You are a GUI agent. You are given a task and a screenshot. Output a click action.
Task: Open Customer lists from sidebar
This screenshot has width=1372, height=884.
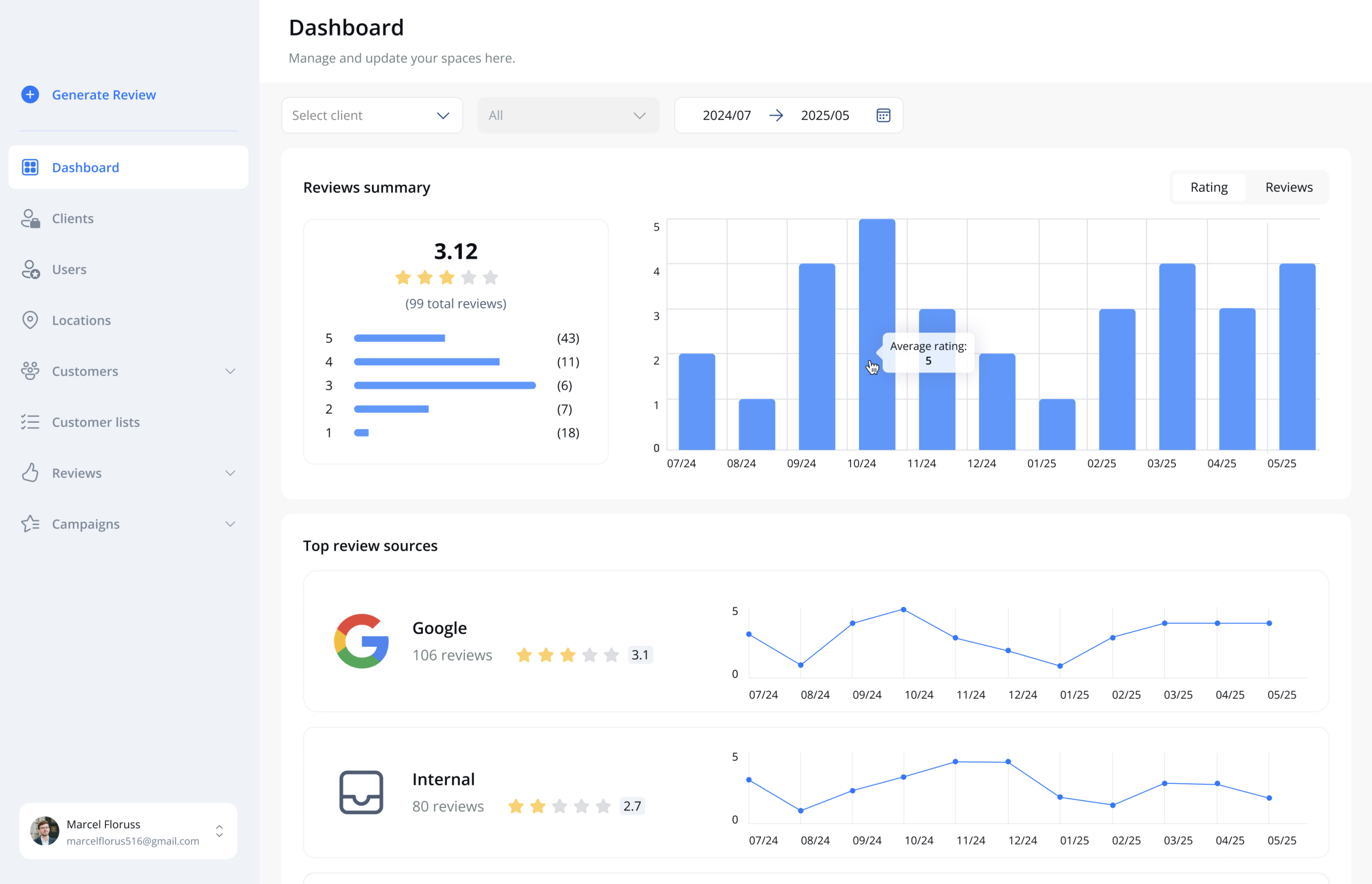coord(129,422)
